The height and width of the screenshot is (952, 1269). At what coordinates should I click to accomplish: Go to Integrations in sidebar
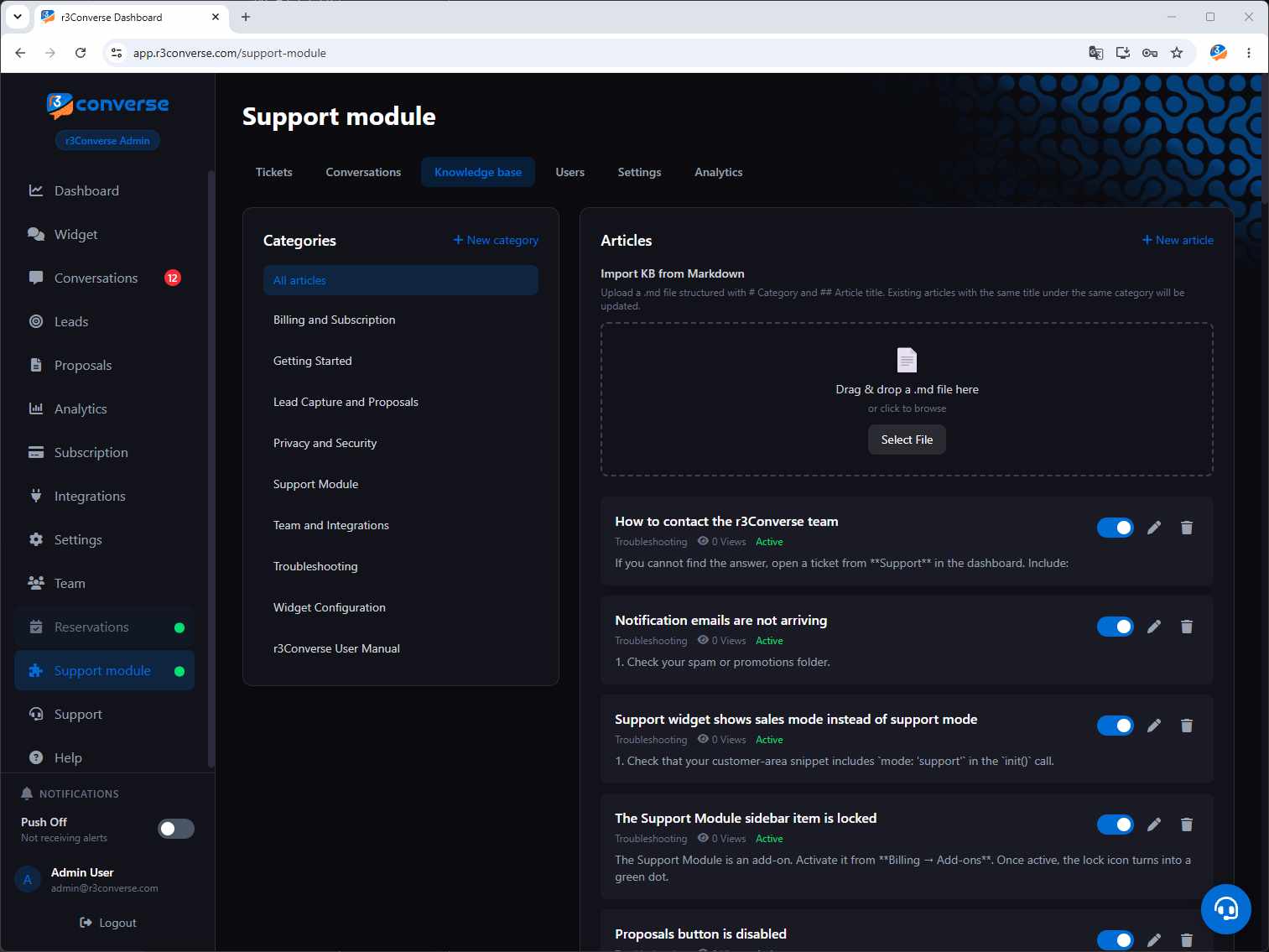coord(104,496)
